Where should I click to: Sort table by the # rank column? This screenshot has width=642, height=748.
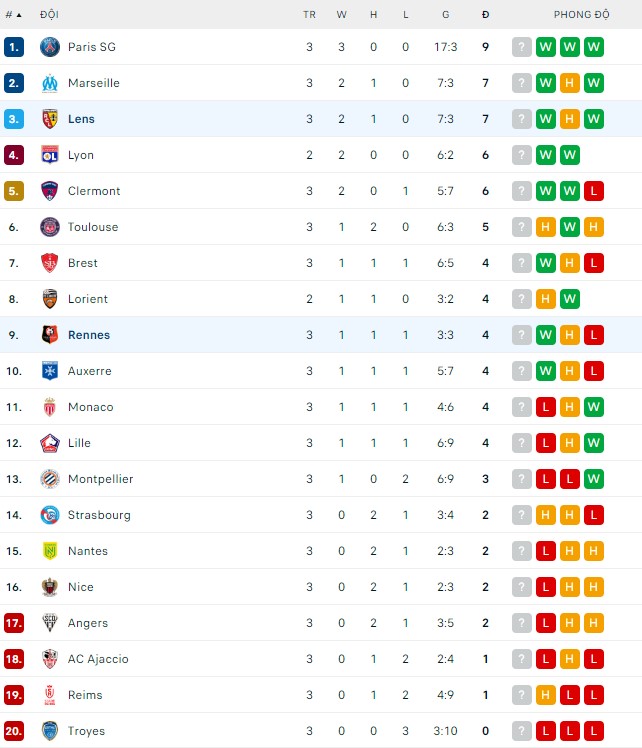coord(13,15)
